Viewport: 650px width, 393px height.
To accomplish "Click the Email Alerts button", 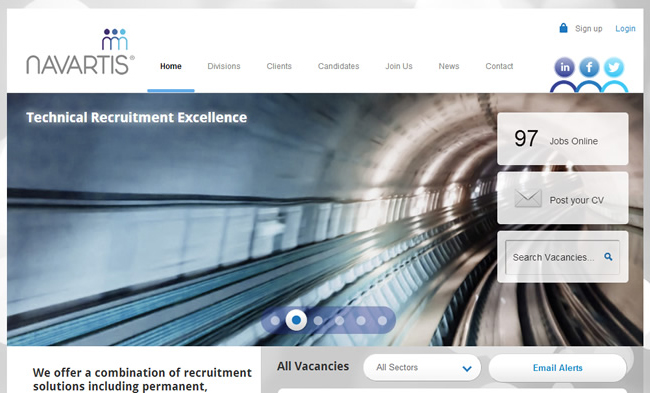I will (558, 368).
